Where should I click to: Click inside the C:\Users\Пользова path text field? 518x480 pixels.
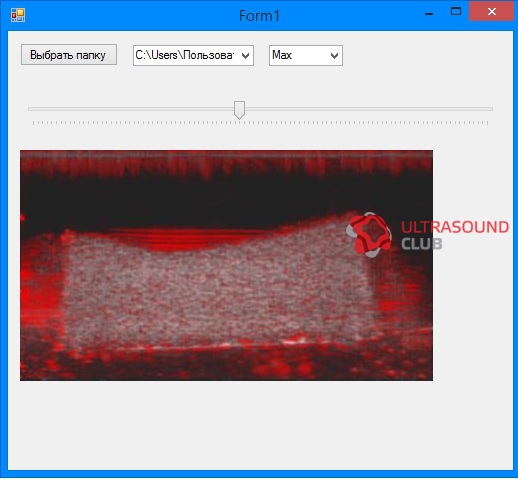pyautogui.click(x=185, y=55)
